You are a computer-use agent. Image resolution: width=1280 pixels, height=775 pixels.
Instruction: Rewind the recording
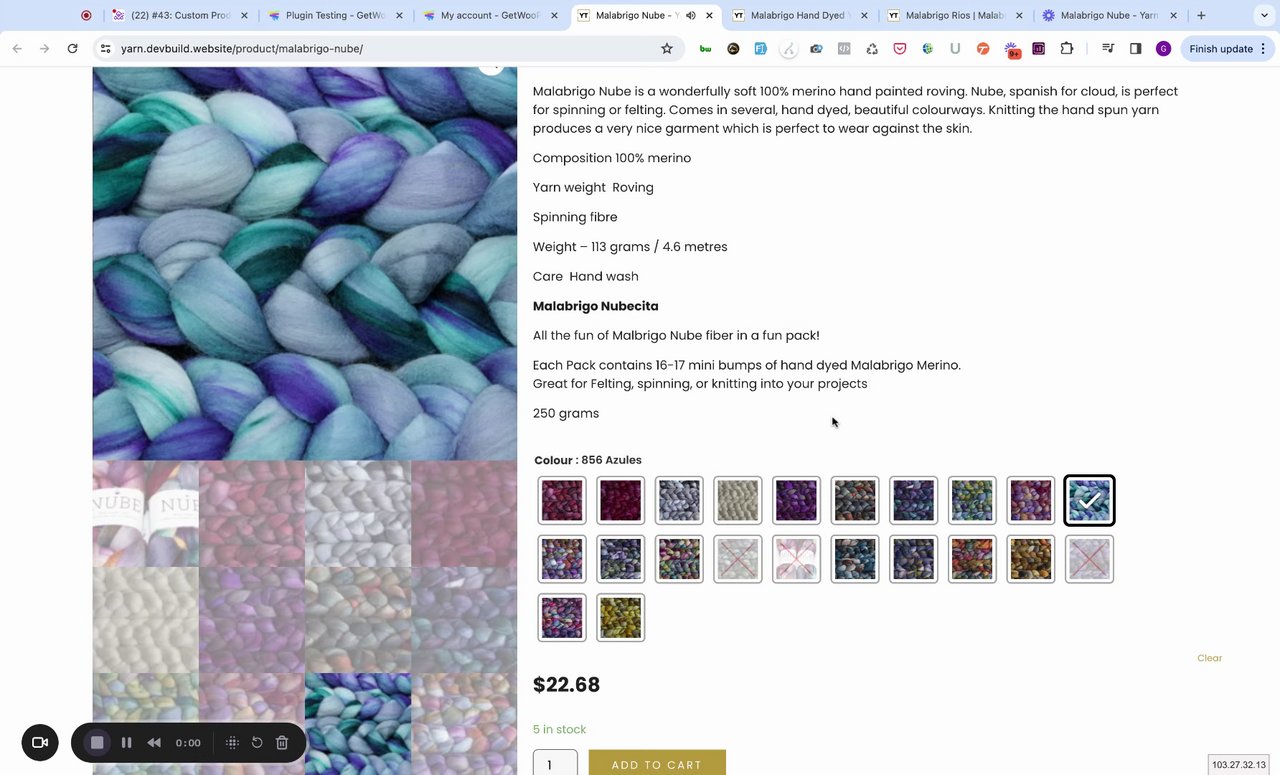pyautogui.click(x=154, y=742)
